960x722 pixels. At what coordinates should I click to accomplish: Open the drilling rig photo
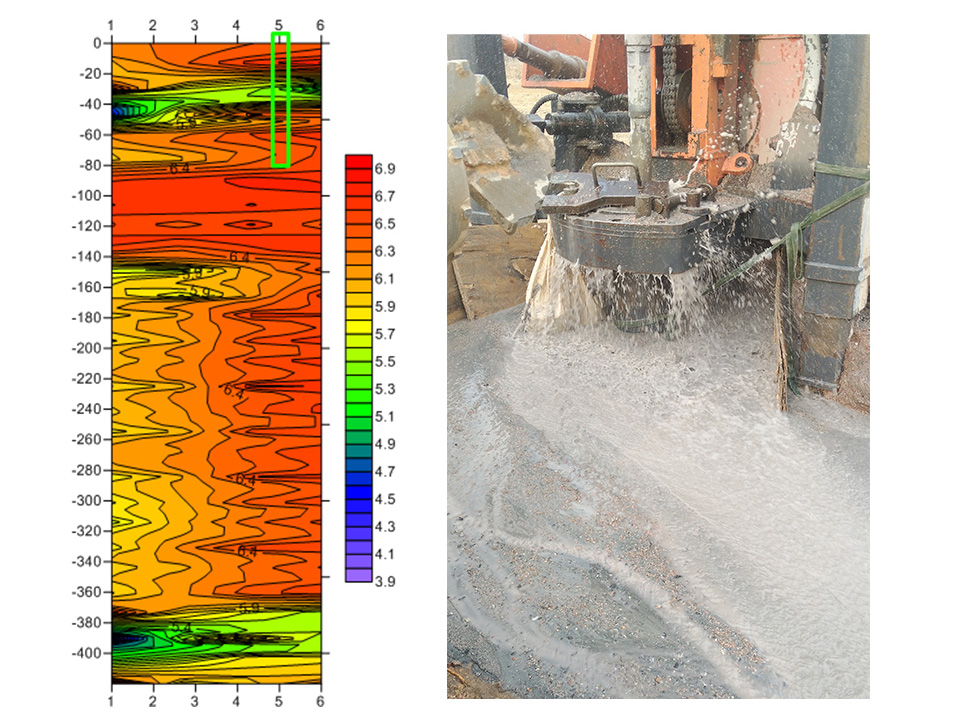[657, 365]
